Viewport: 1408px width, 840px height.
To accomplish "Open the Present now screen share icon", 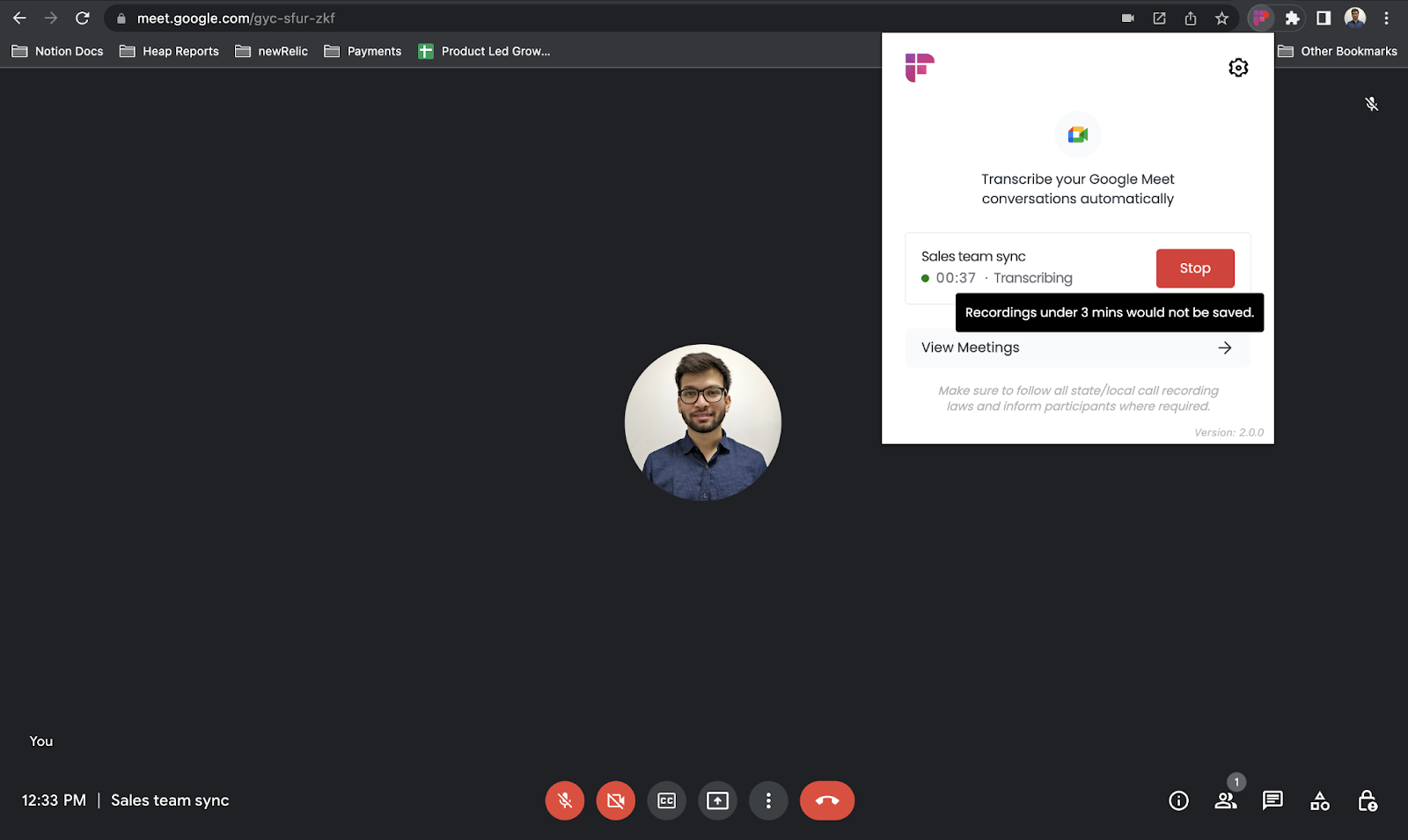I will (717, 800).
